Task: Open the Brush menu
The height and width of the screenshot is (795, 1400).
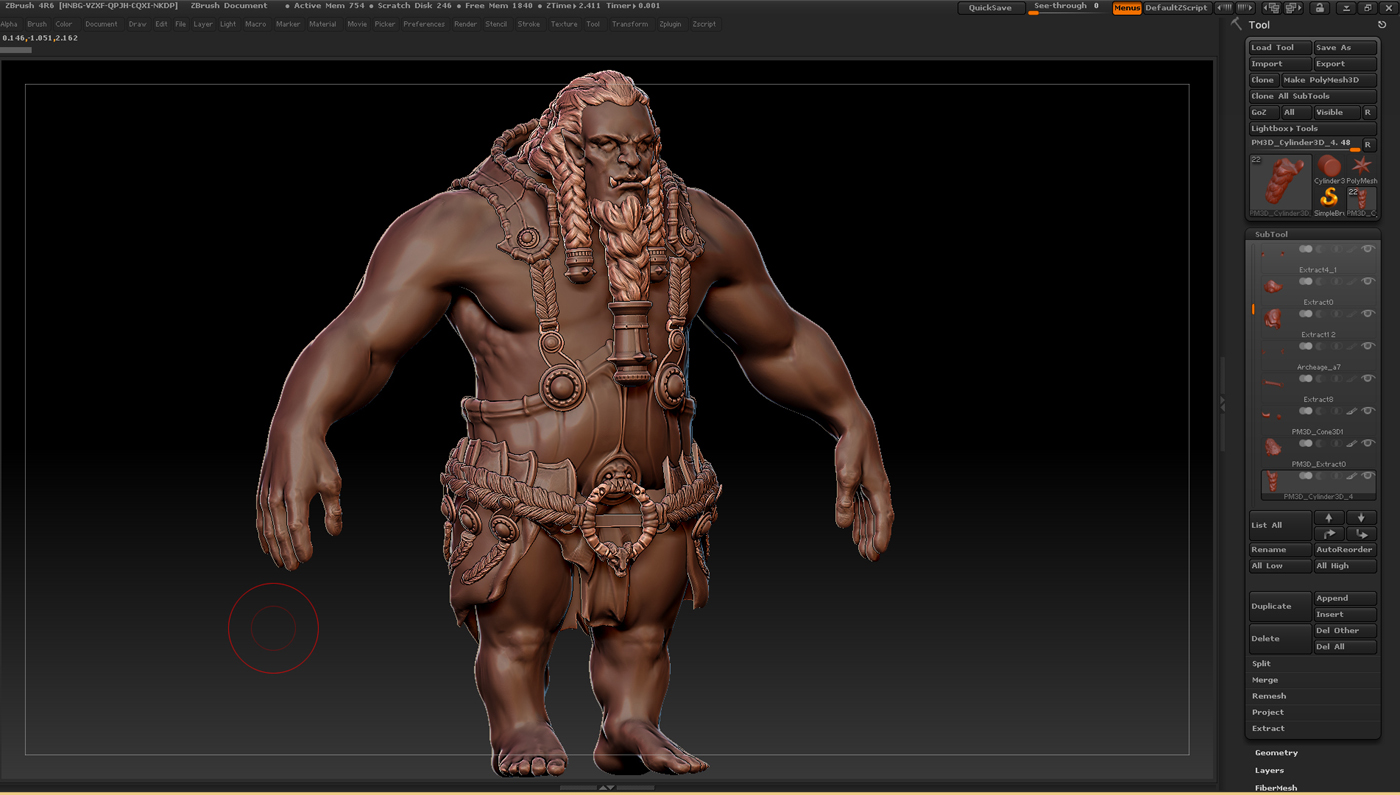Action: (37, 24)
